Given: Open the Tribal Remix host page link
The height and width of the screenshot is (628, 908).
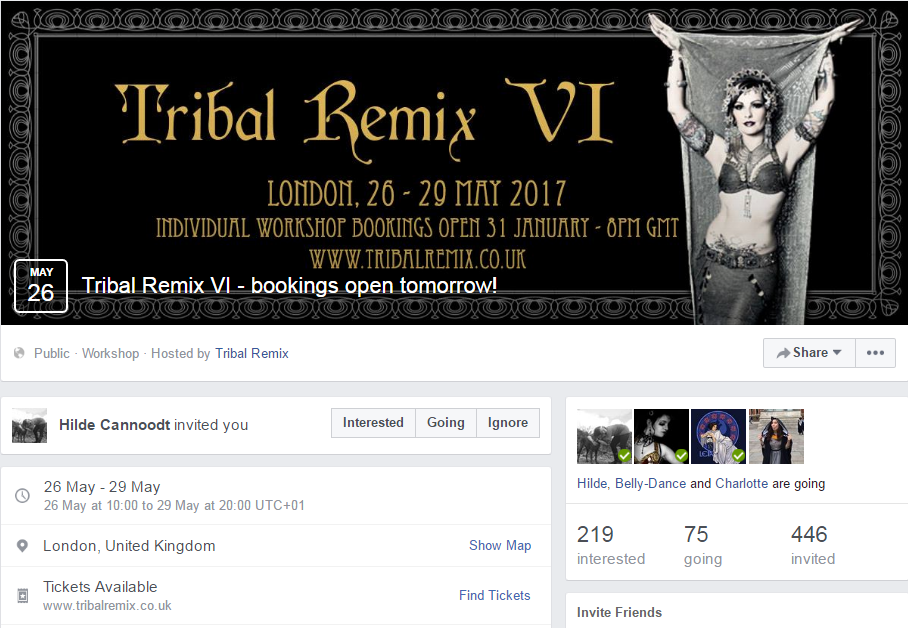Looking at the screenshot, I should [x=252, y=353].
